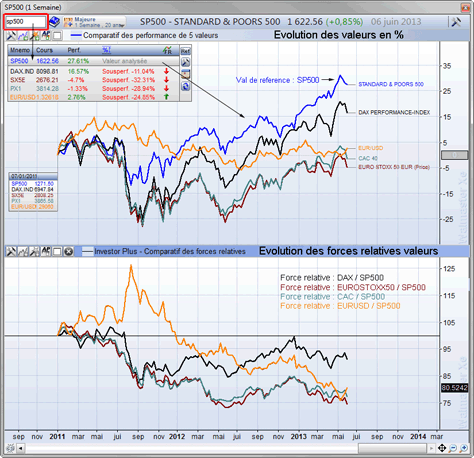Click Force relative : EURUSD / SP500 legend
Screen dimensions: 474x458
pyautogui.click(x=340, y=306)
